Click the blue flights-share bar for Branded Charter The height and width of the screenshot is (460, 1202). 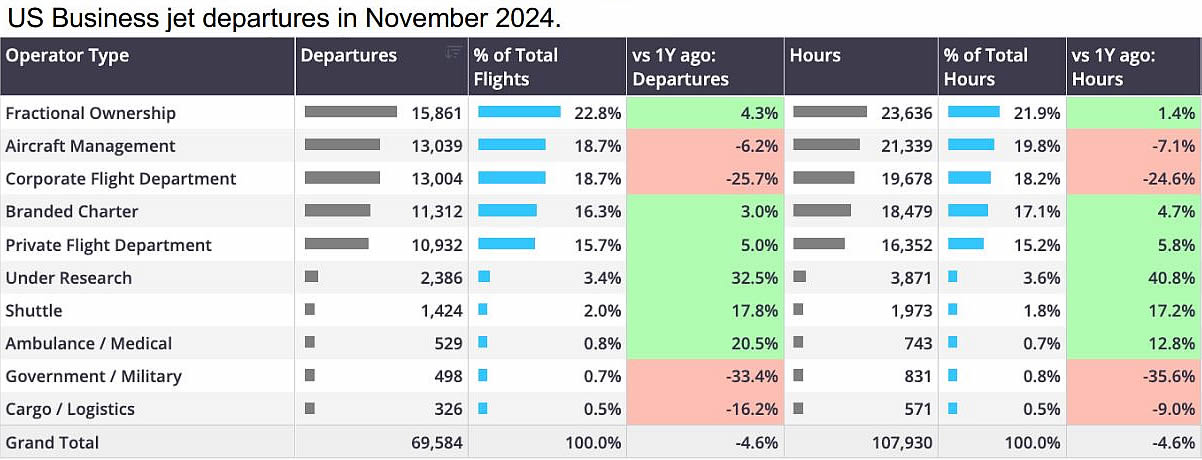click(507, 211)
